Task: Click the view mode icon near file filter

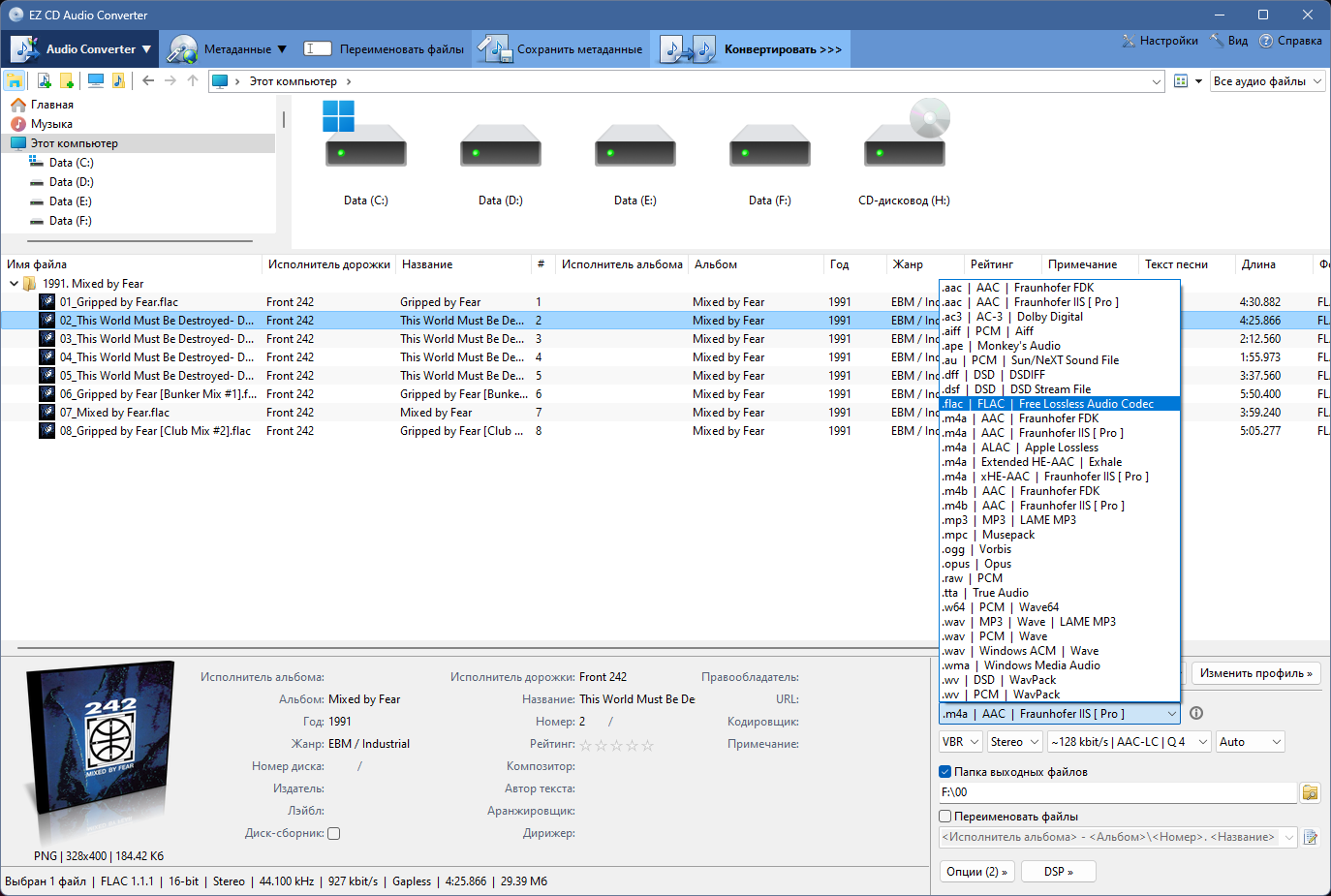Action: [1181, 81]
